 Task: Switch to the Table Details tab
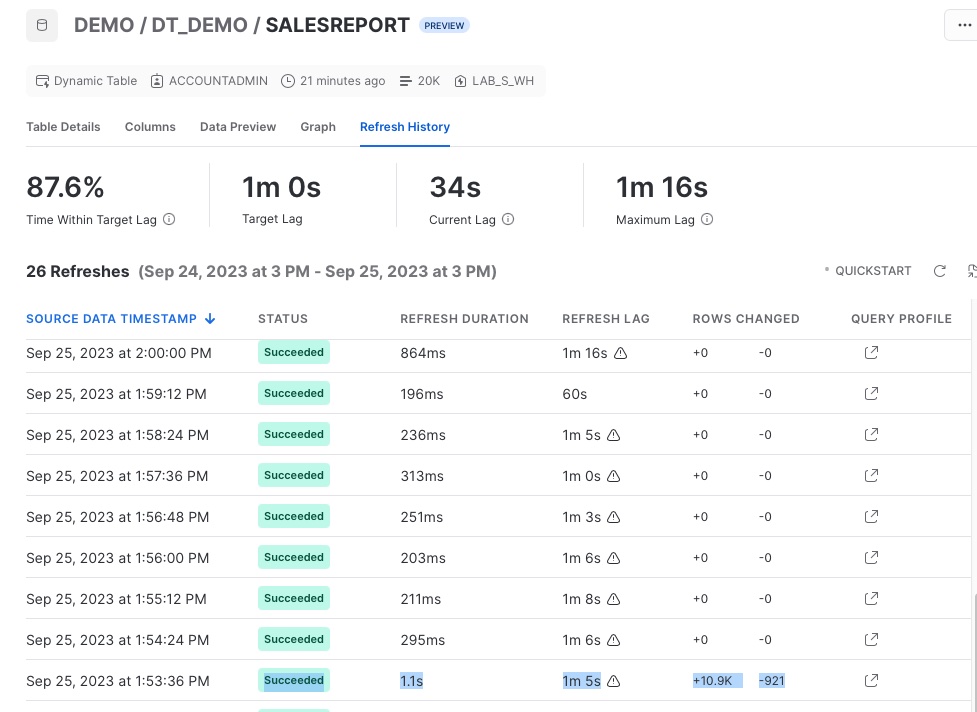pos(63,127)
